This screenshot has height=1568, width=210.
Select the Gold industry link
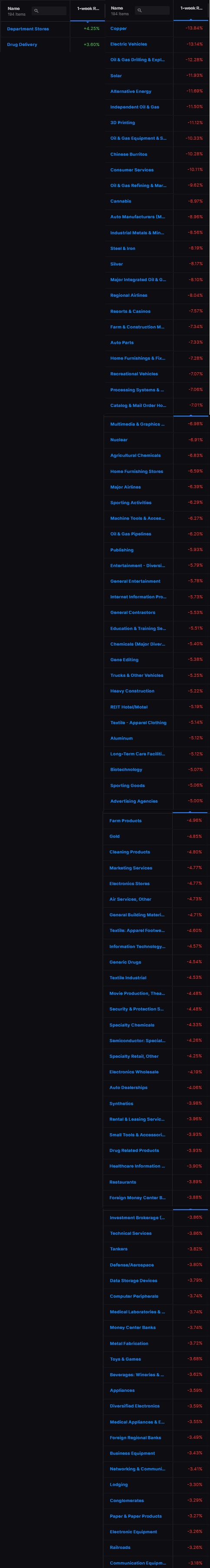(x=115, y=837)
